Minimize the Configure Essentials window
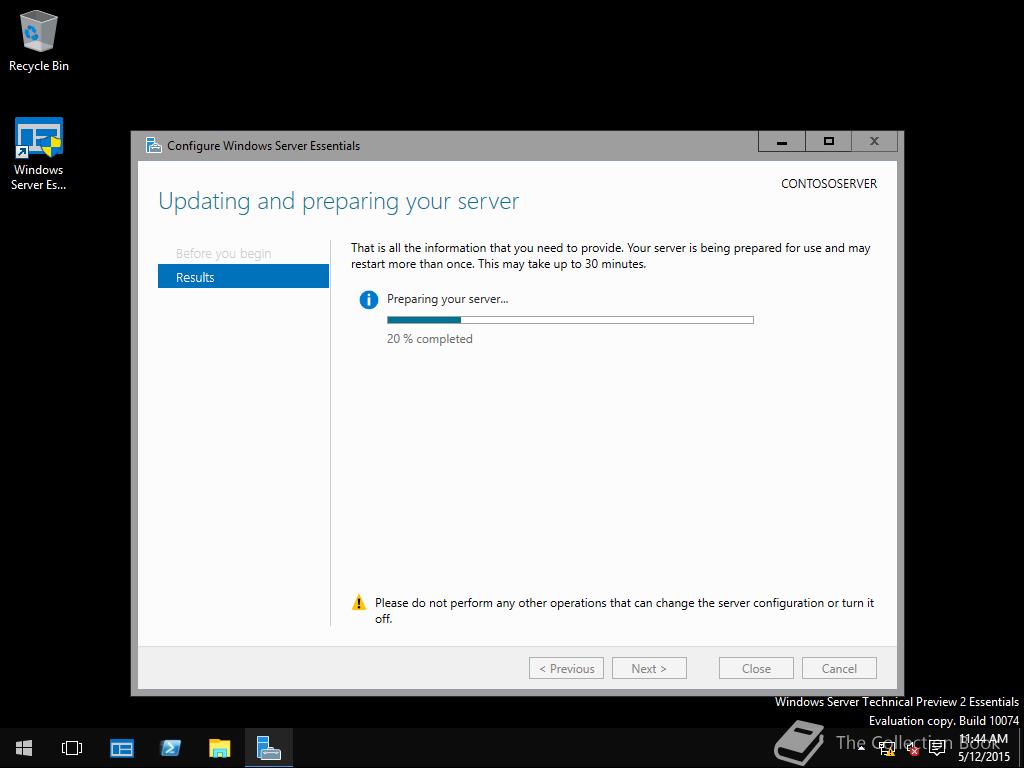This screenshot has height=768, width=1024. [782, 142]
